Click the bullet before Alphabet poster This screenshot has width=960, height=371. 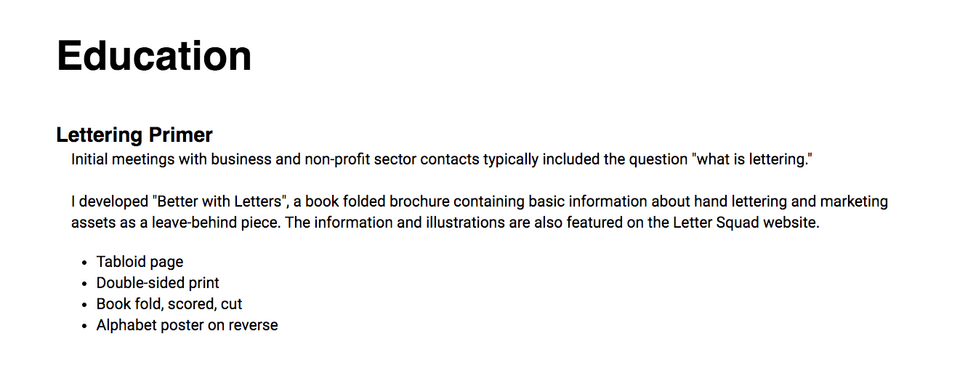point(84,326)
